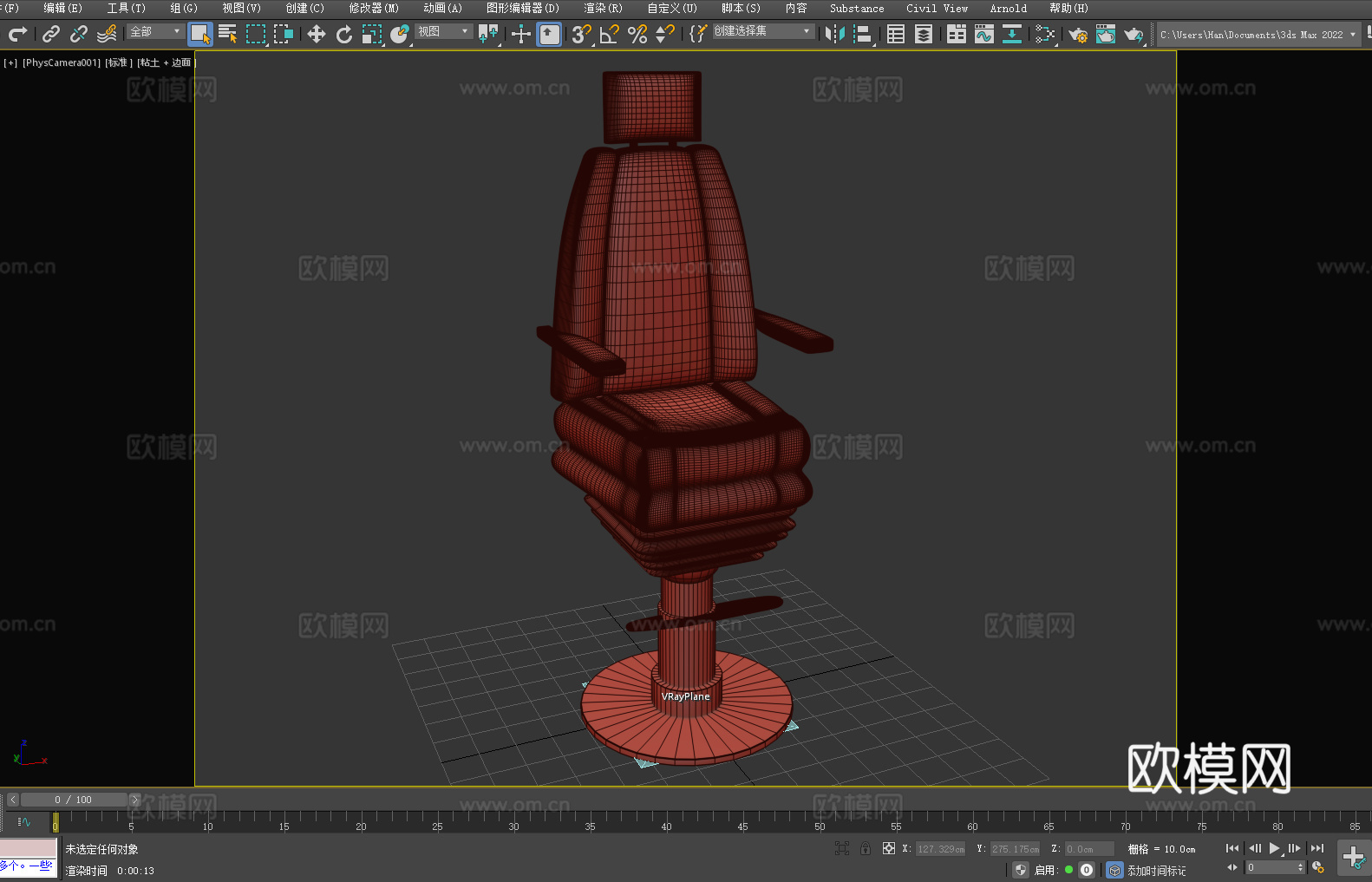The image size is (1372, 882).
Task: Open 创建选择集 named selection dropdown
Action: click(x=763, y=31)
